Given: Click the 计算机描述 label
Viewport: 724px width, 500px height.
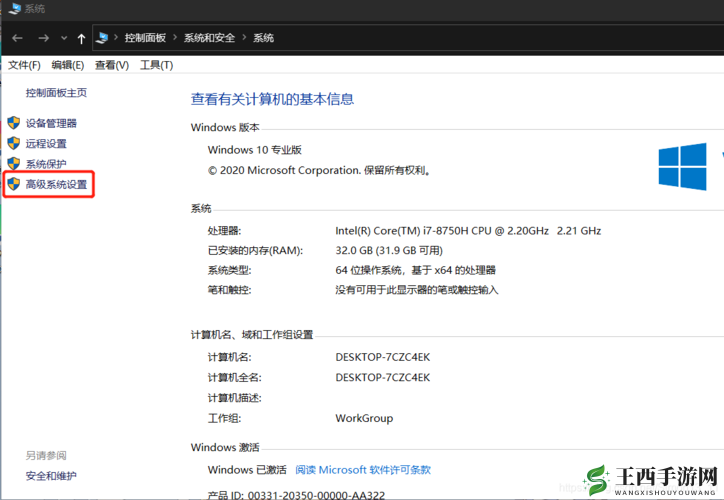Looking at the screenshot, I should pyautogui.click(x=235, y=398).
